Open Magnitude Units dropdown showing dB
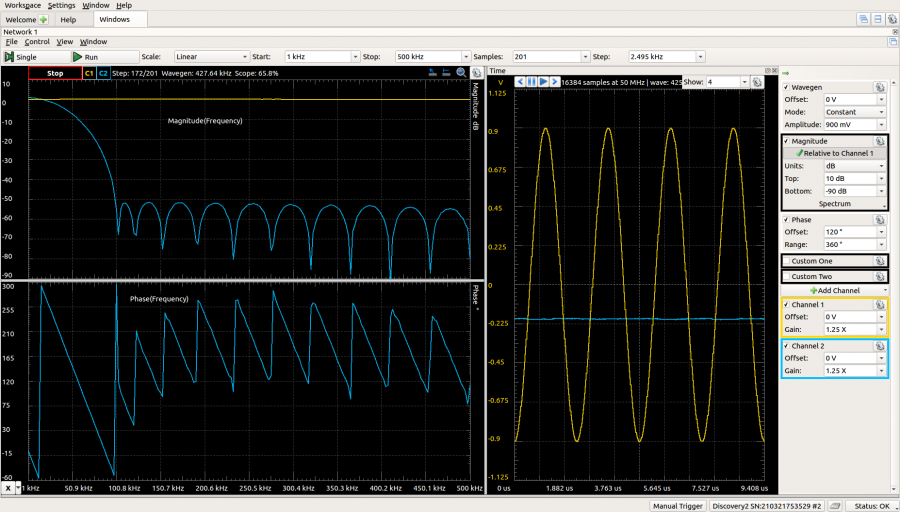The height and width of the screenshot is (512, 900). (x=855, y=166)
